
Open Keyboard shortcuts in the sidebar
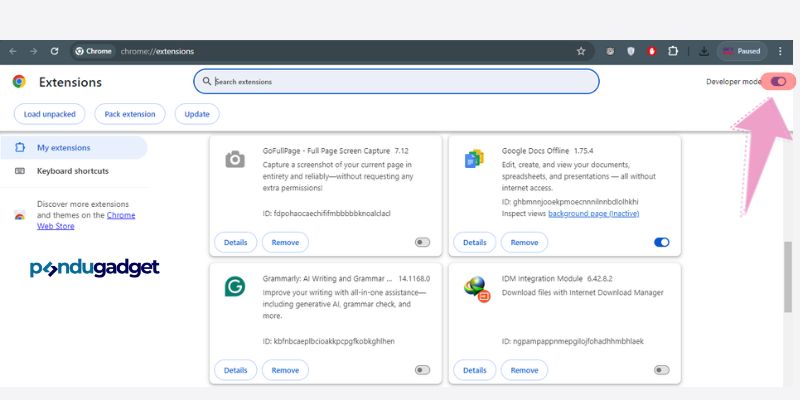click(73, 171)
